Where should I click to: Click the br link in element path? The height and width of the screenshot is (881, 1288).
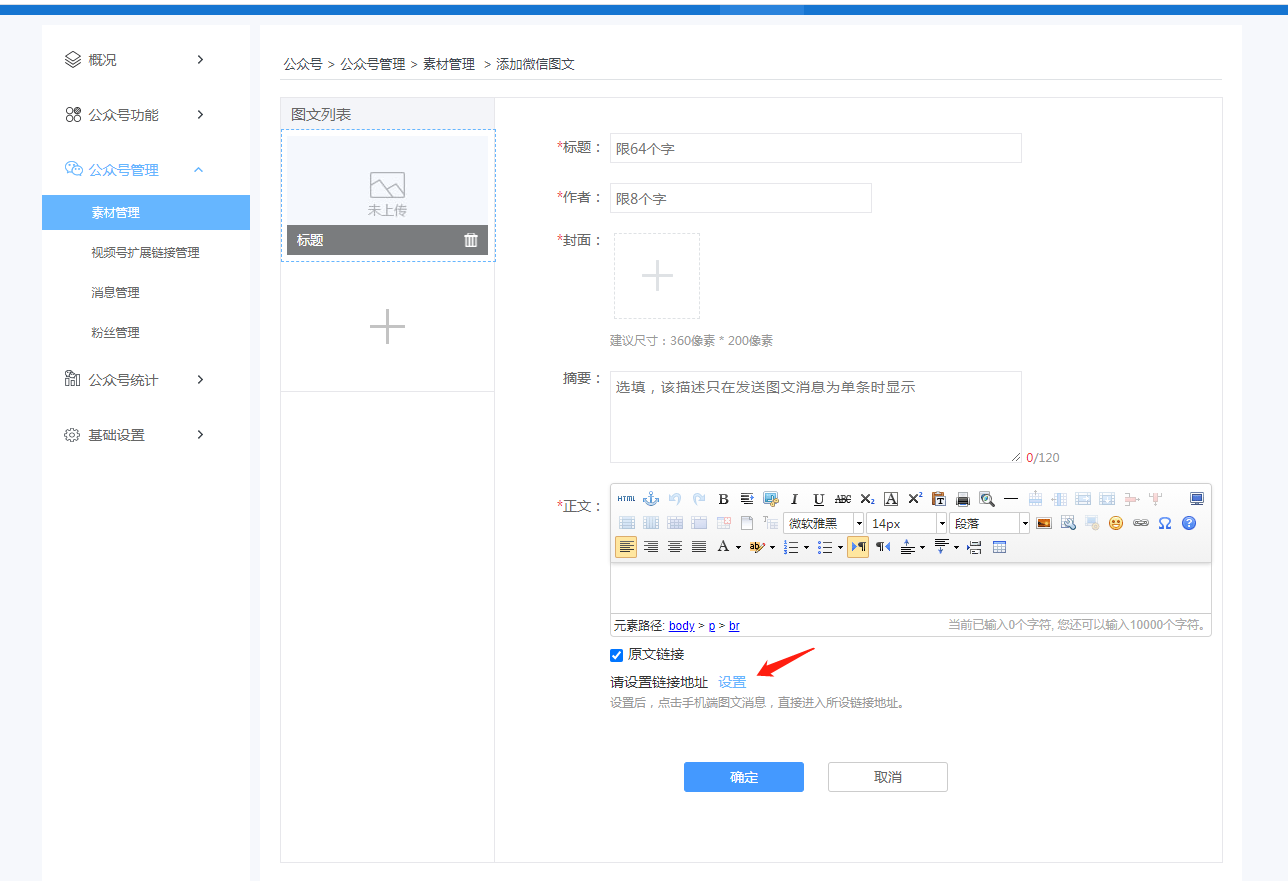[734, 626]
